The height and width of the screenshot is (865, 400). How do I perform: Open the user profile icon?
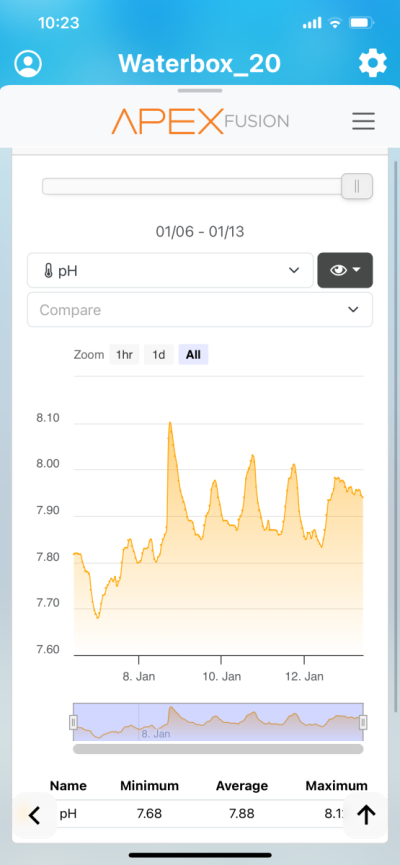pos(28,63)
